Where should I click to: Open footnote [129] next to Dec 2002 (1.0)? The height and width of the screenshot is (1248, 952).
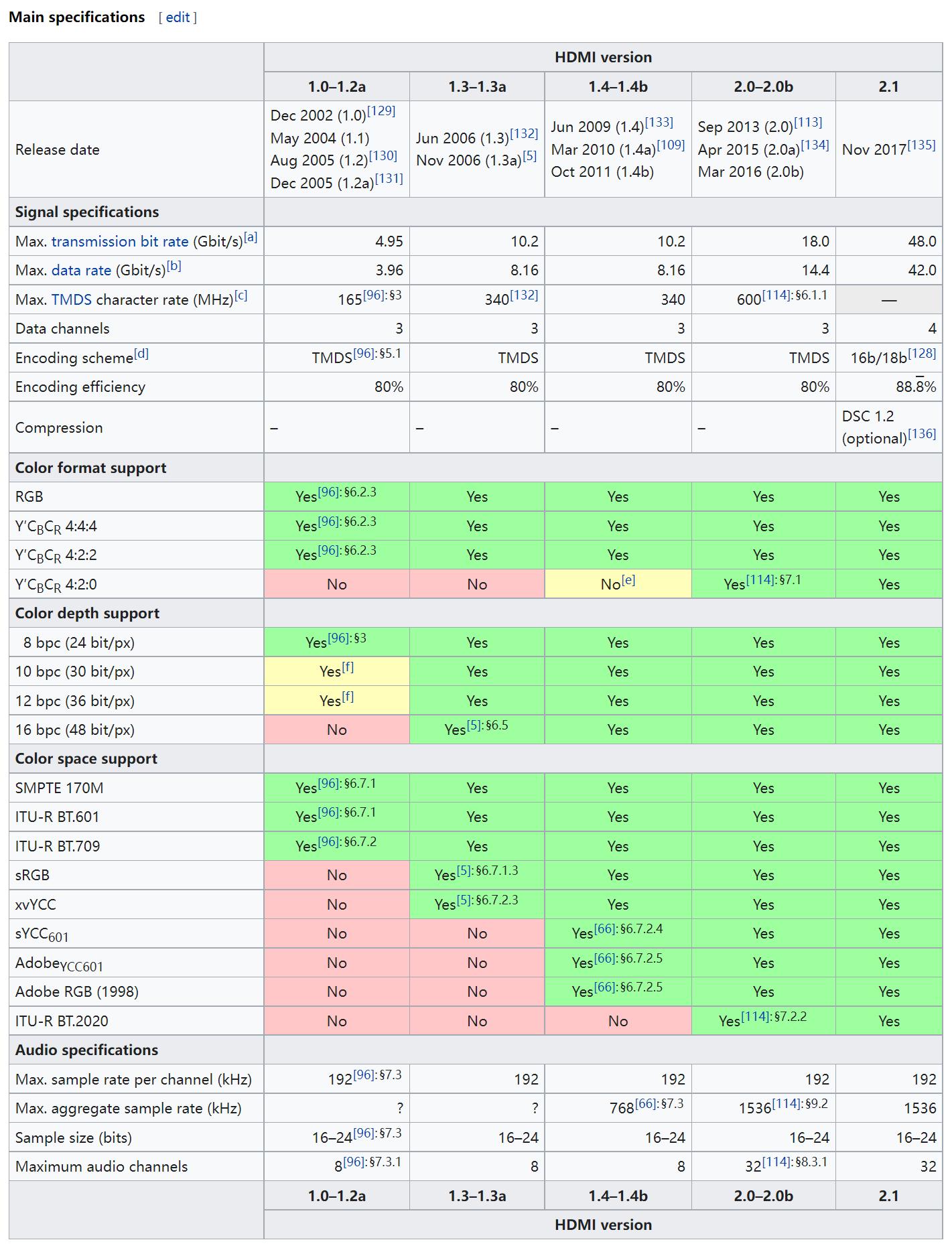pos(381,111)
